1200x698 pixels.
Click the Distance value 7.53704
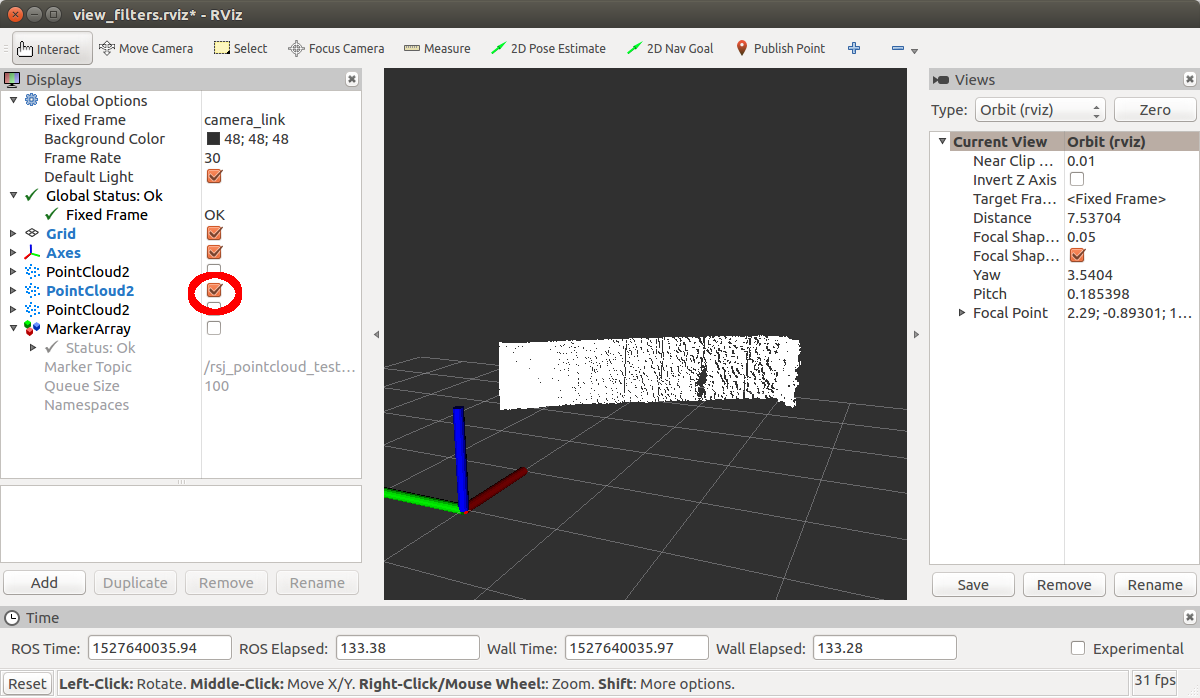[1094, 218]
